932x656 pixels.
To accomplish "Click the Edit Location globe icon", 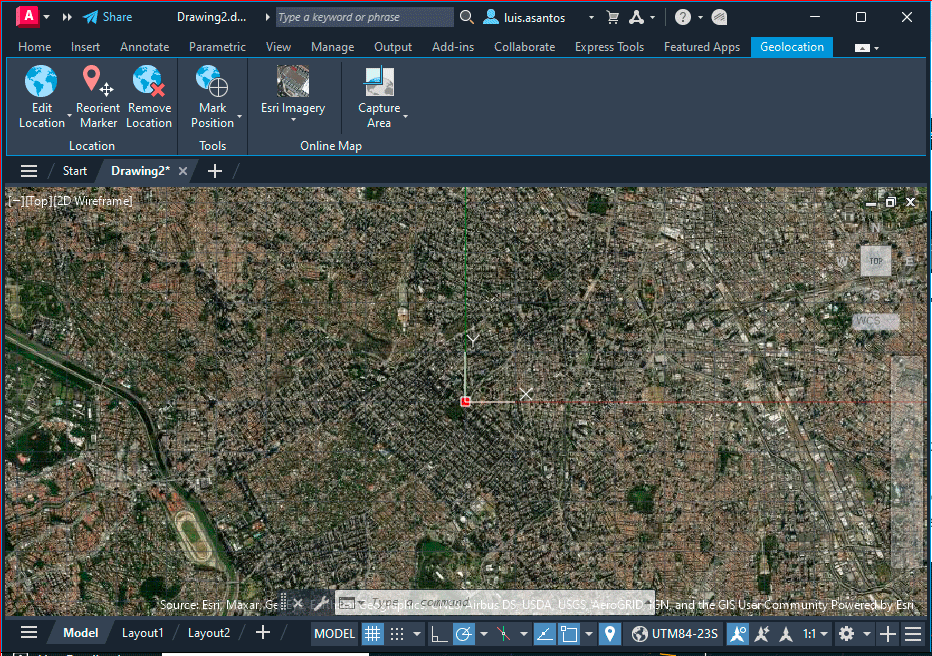I will click(x=41, y=82).
